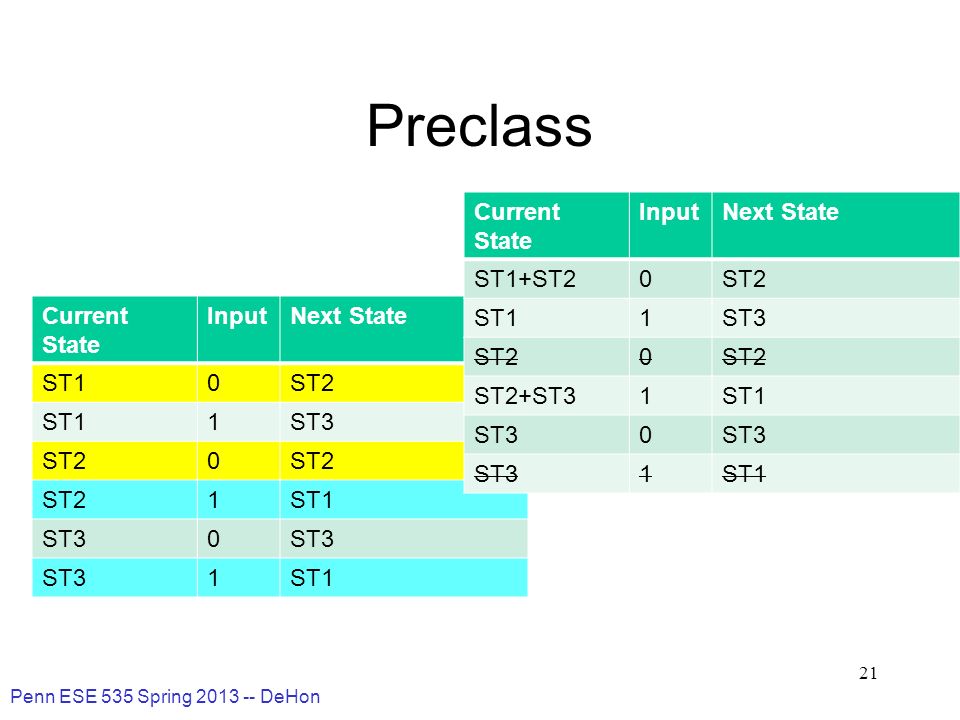Select the cyan ST3 bottom row cell
The image size is (960, 720).
(114, 578)
